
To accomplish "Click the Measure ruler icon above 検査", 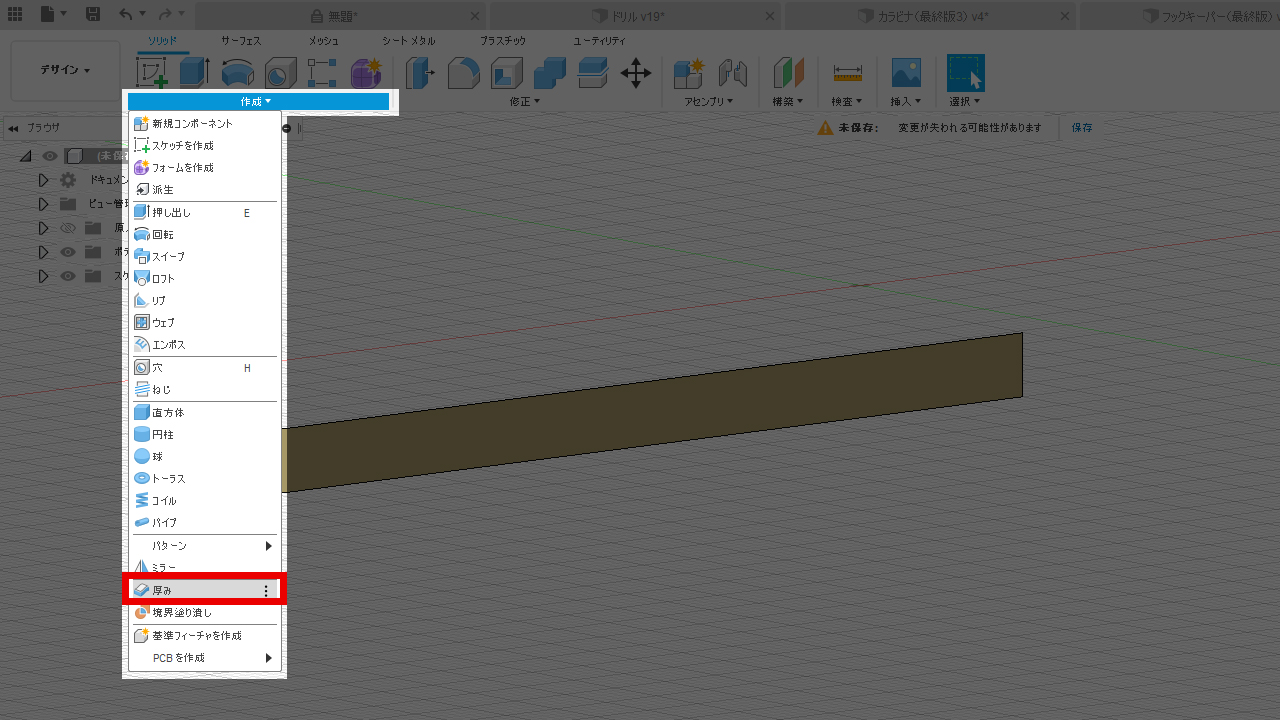I will coord(847,73).
